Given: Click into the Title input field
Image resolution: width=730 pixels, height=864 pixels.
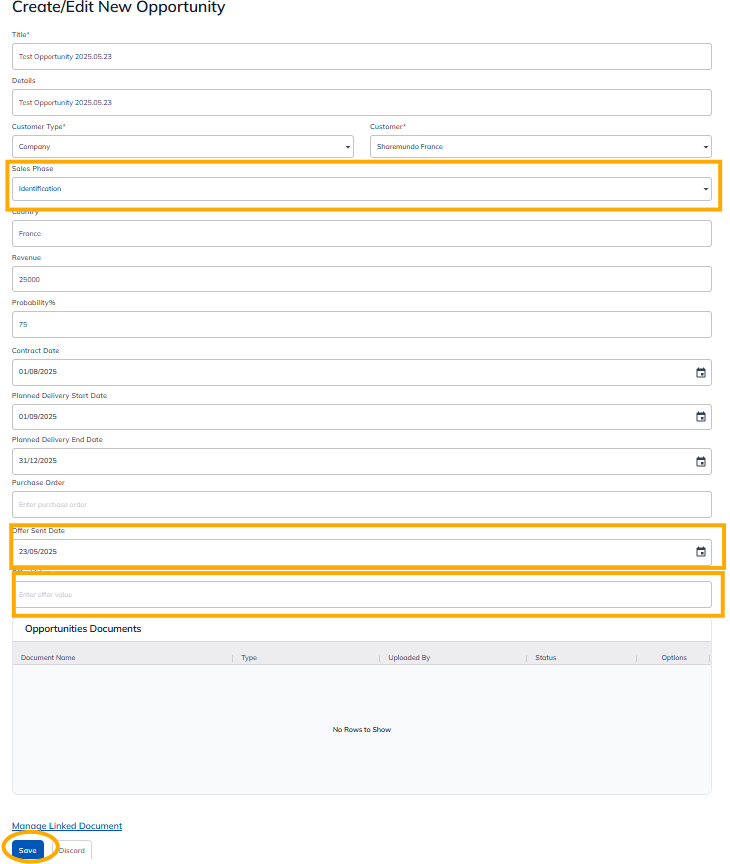Looking at the screenshot, I should pyautogui.click(x=361, y=57).
